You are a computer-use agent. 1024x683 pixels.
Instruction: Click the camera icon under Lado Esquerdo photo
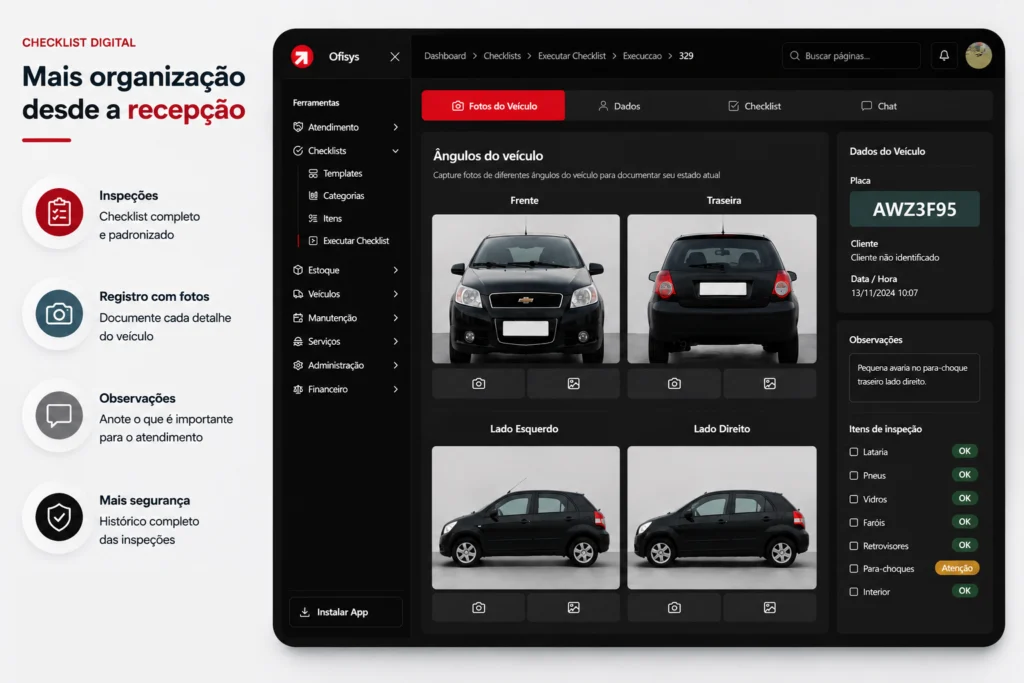(x=479, y=607)
